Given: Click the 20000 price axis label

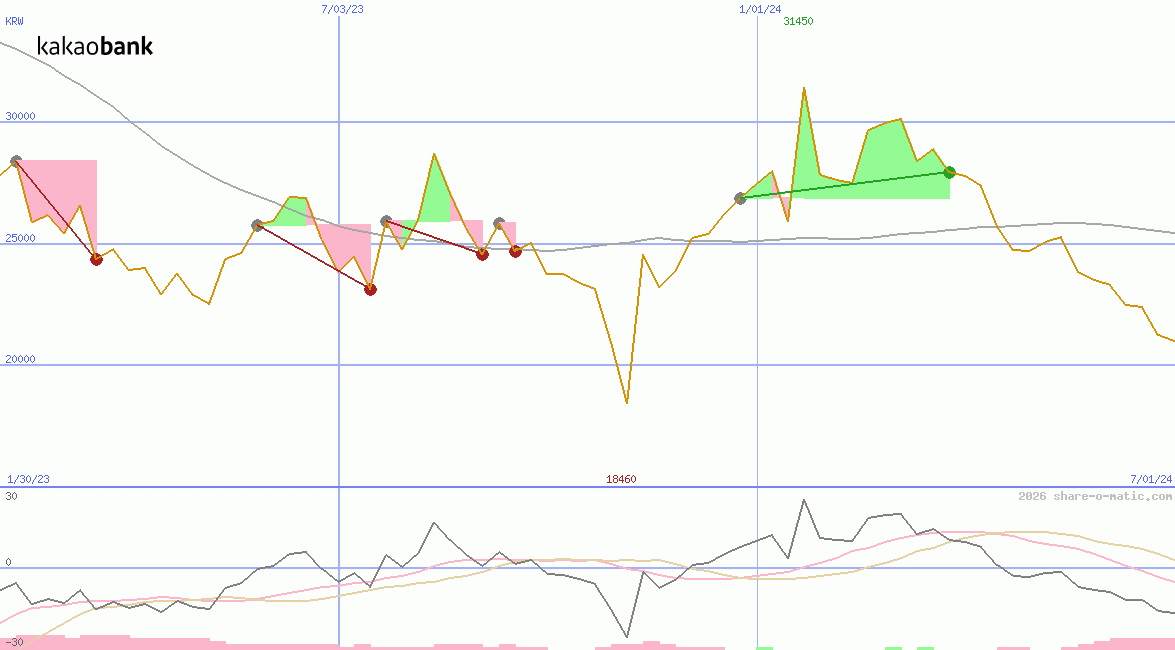Looking at the screenshot, I should tap(20, 359).
